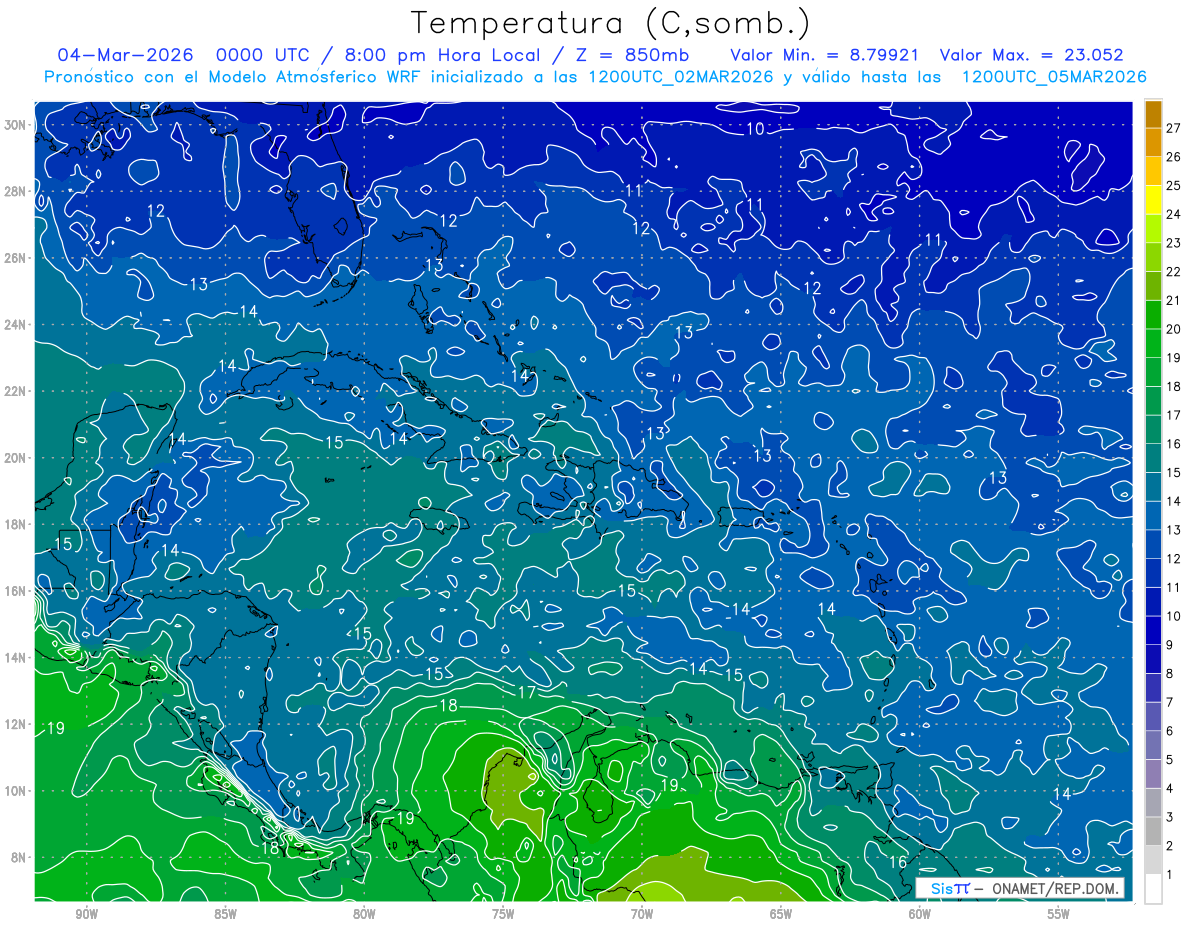
Task: Click the '12N' latitude axis label
Action: tap(14, 724)
